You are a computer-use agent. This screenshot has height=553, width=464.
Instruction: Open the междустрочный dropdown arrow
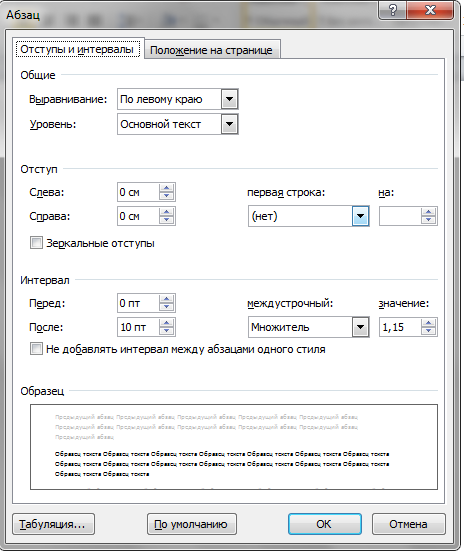[x=360, y=327]
